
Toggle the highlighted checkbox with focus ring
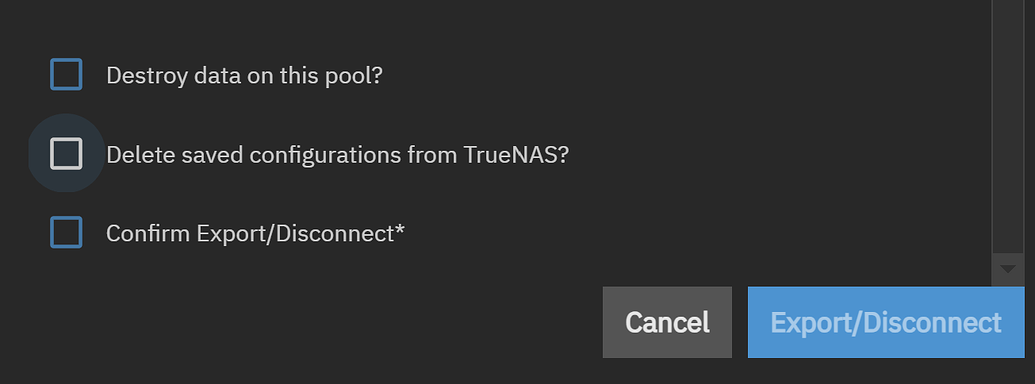point(66,154)
